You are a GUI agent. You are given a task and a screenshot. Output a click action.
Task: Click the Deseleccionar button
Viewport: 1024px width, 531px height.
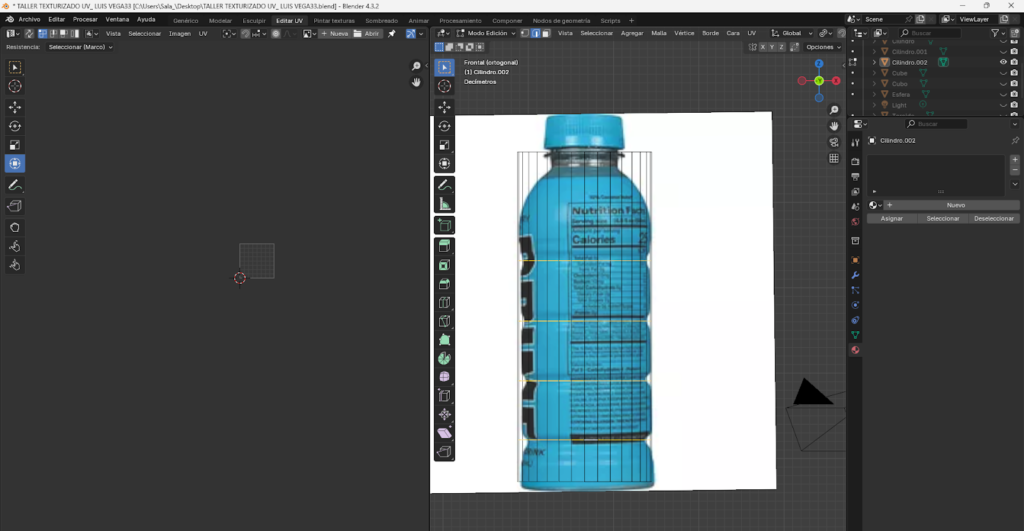tap(994, 218)
